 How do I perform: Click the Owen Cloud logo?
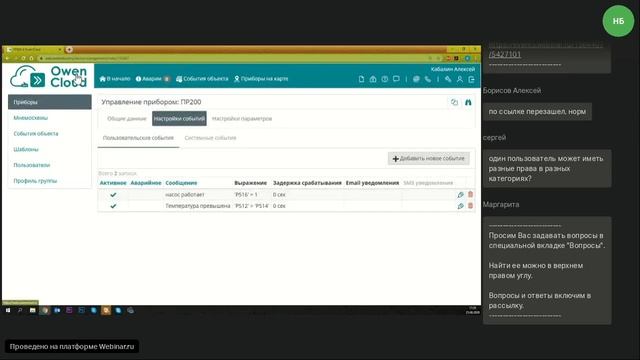49,76
